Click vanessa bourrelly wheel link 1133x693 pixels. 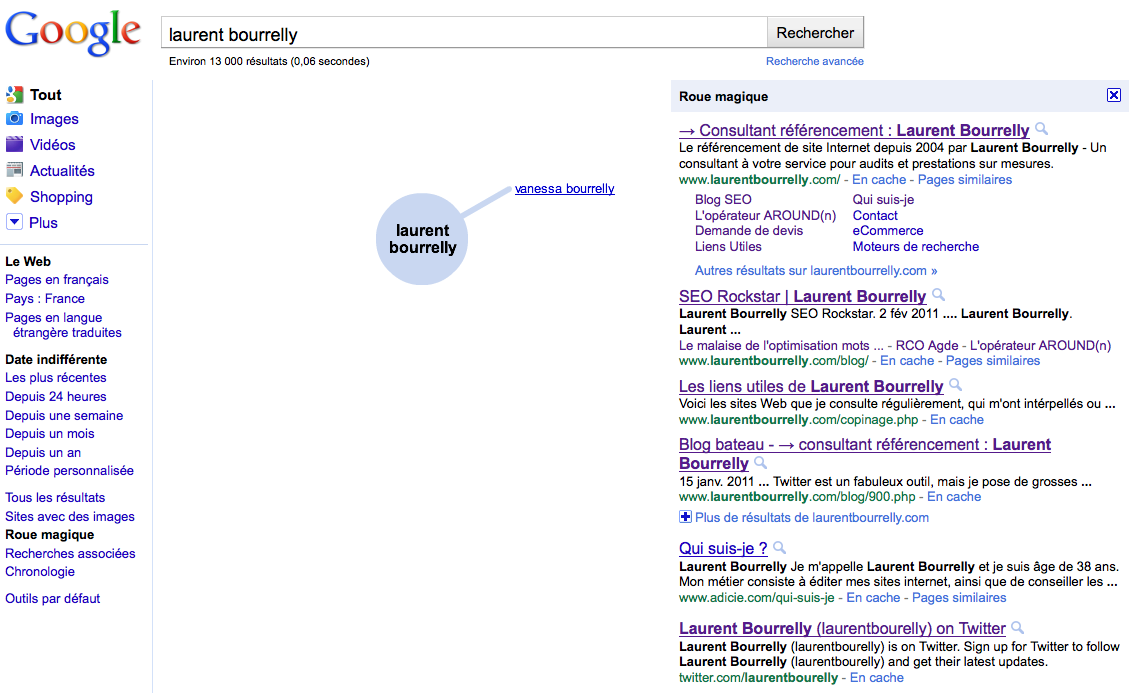pyautogui.click(x=564, y=189)
